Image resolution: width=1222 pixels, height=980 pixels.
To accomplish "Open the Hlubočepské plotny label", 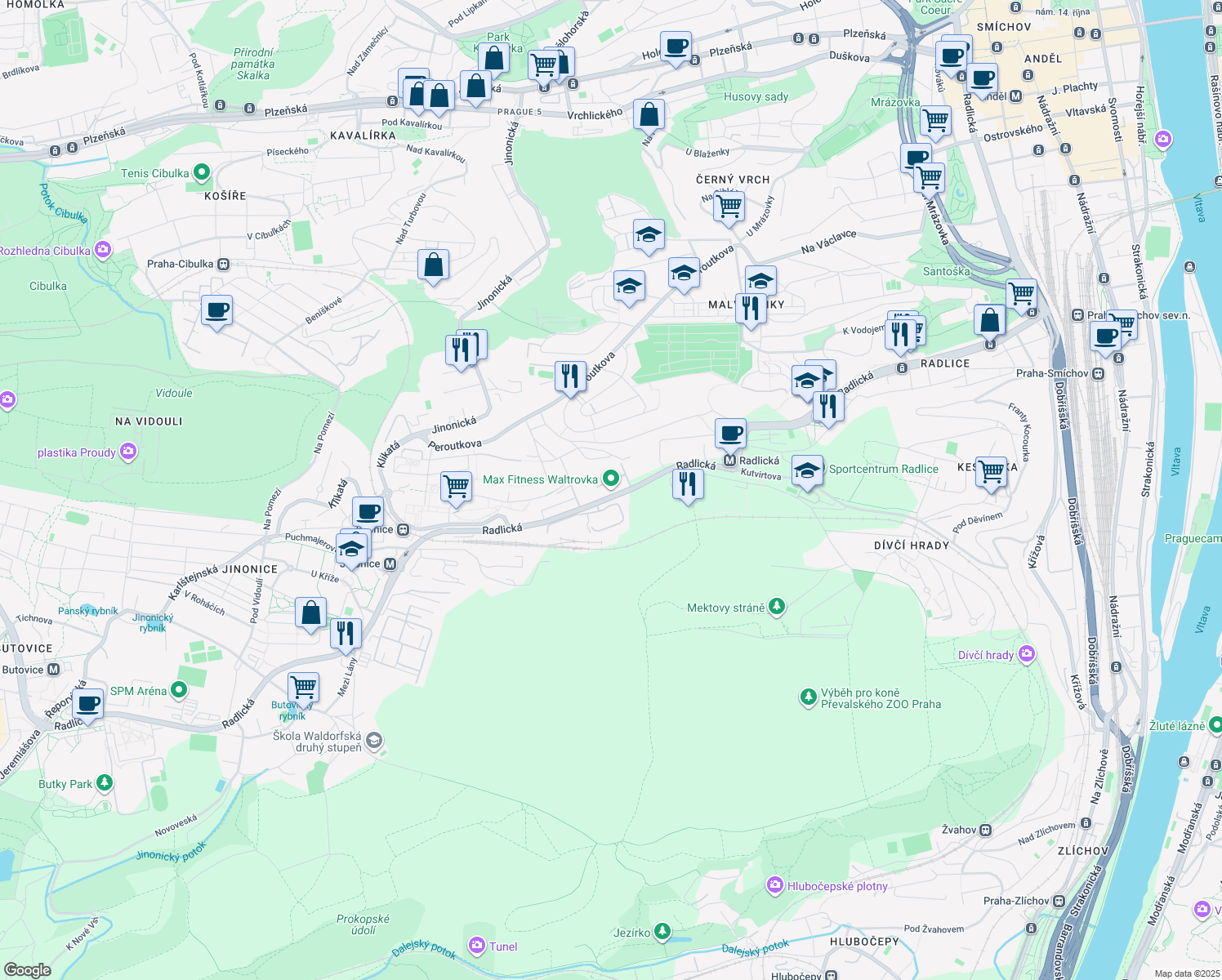I will point(837,886).
